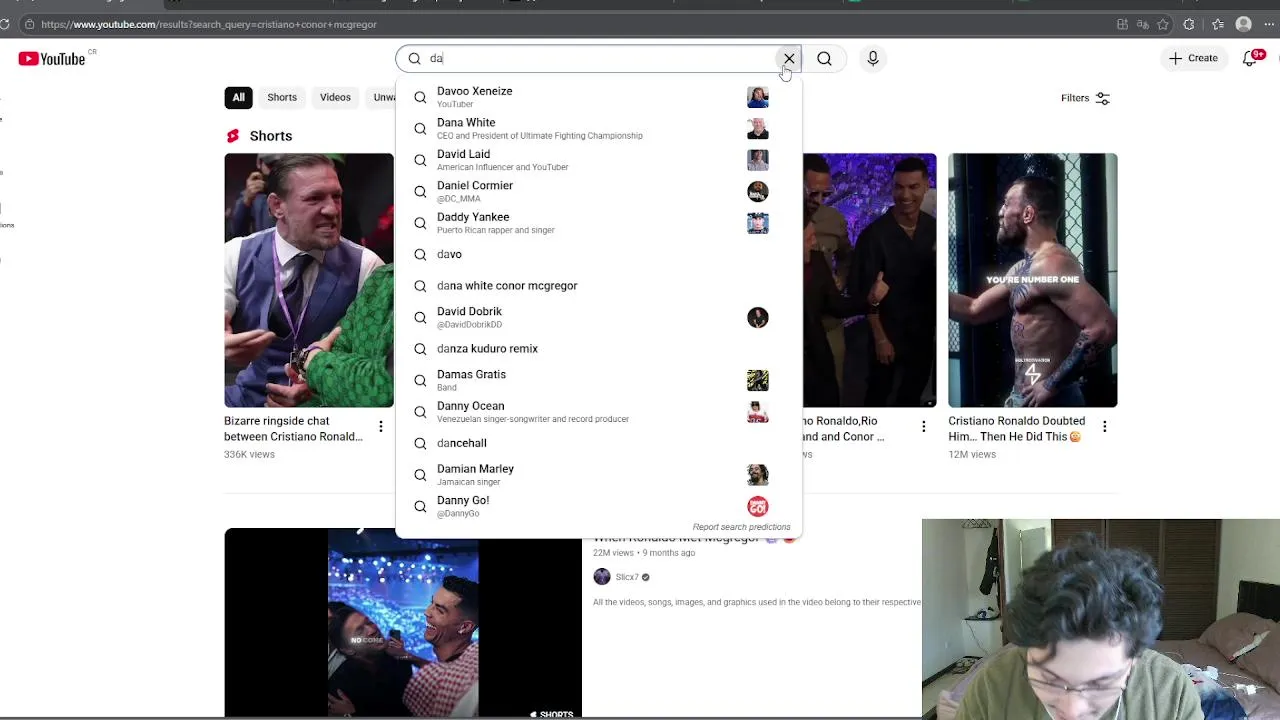Open the Ronaldo and Conor purple short thumbnail
Image resolution: width=1280 pixels, height=720 pixels.
(869, 280)
